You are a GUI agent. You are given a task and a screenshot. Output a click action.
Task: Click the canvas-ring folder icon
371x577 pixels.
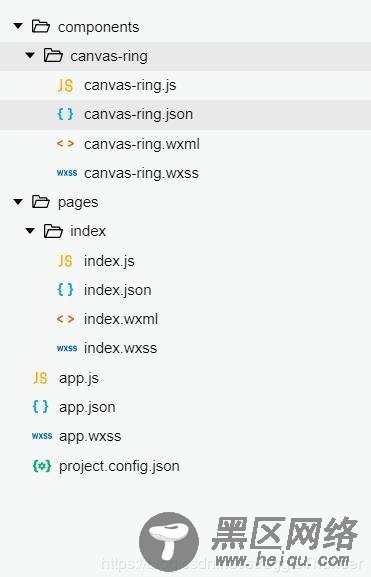point(53,56)
